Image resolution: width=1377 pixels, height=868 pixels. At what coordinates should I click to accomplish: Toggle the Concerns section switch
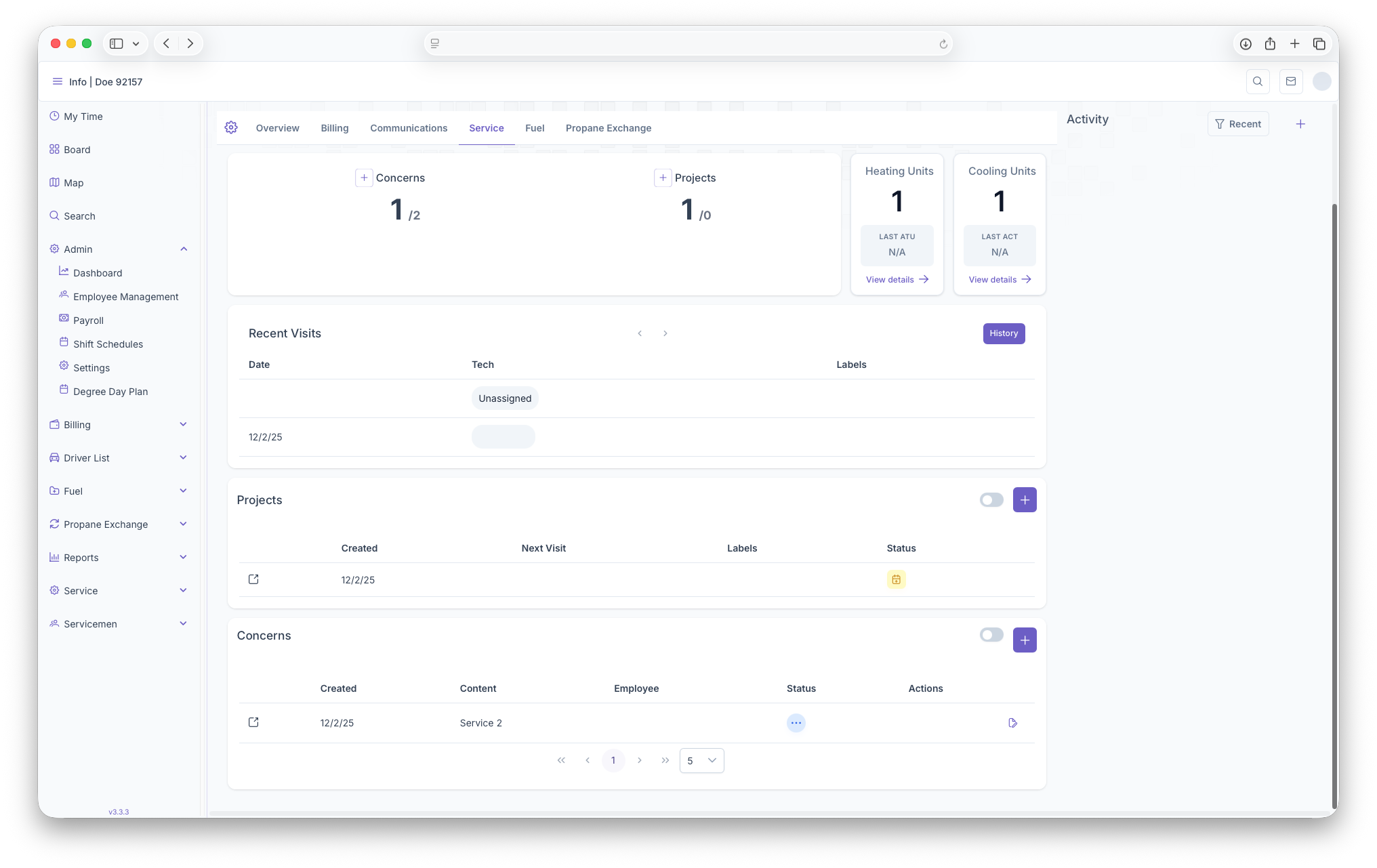pos(991,635)
